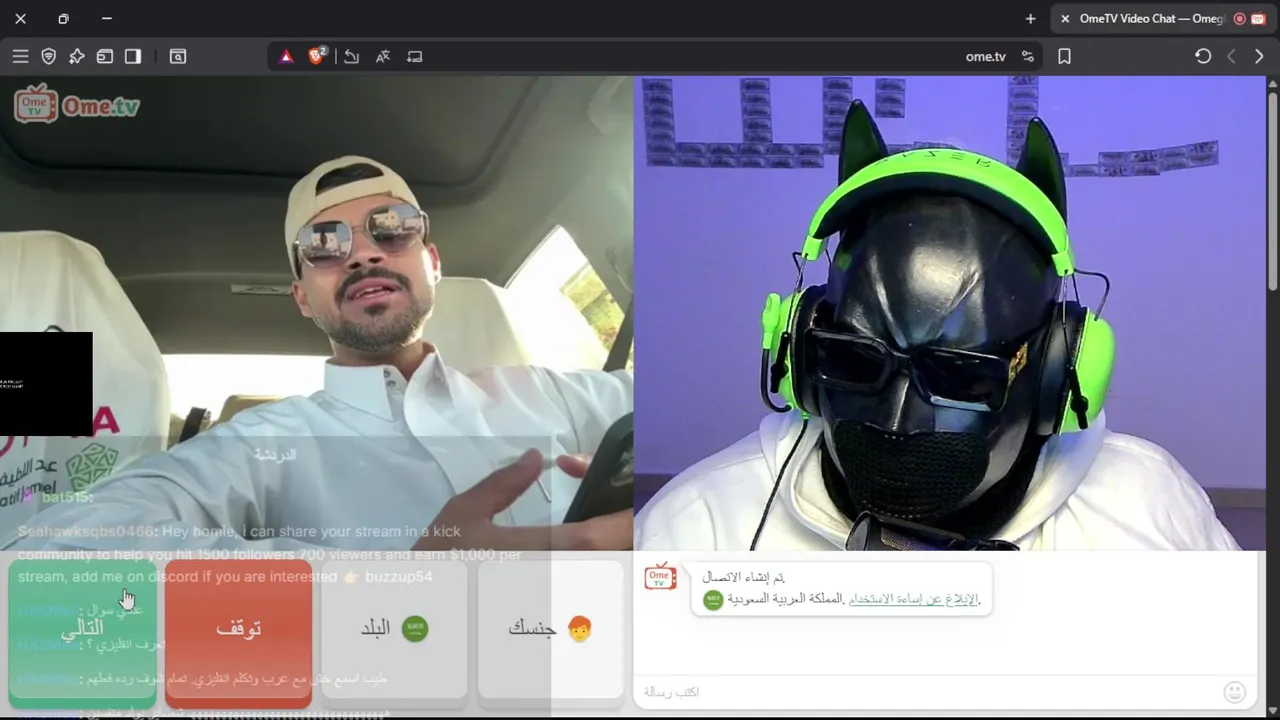Click 'المملكة العربية السعودية' country text in chat

tap(785, 599)
